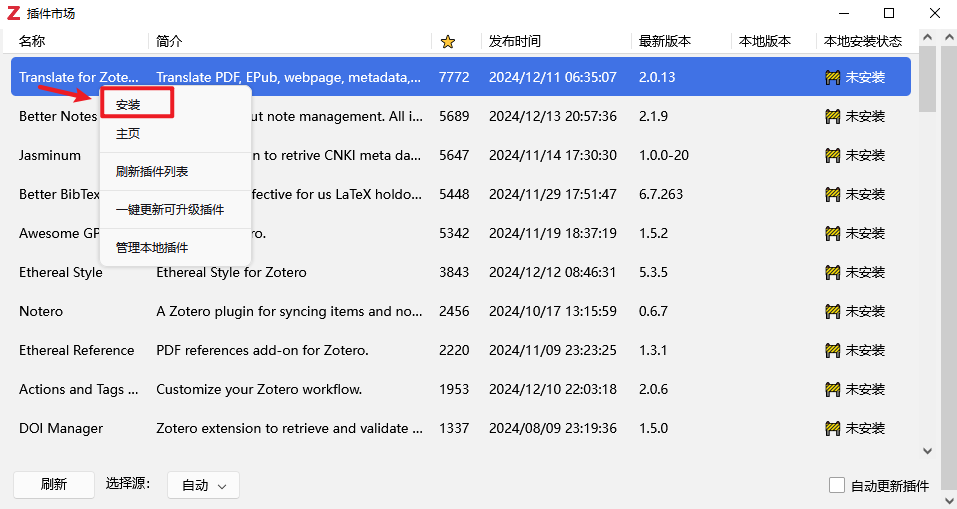Click version number 1.0.0-20
The width and height of the screenshot is (957, 509).
coord(664,155)
